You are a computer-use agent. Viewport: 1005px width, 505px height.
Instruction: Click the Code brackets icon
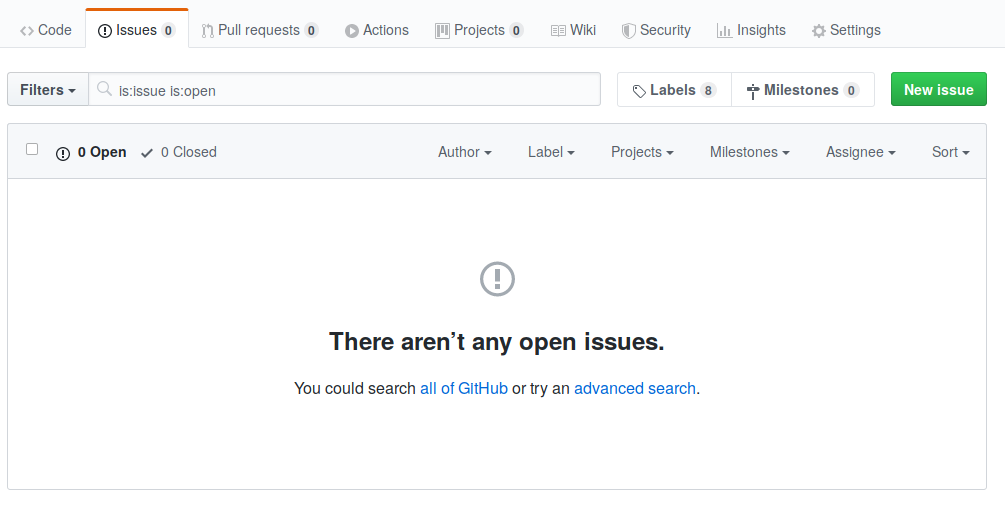point(27,31)
